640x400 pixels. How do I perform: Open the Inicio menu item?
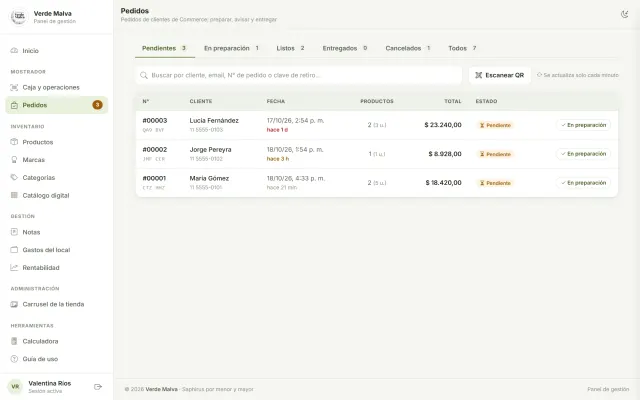[57, 51]
